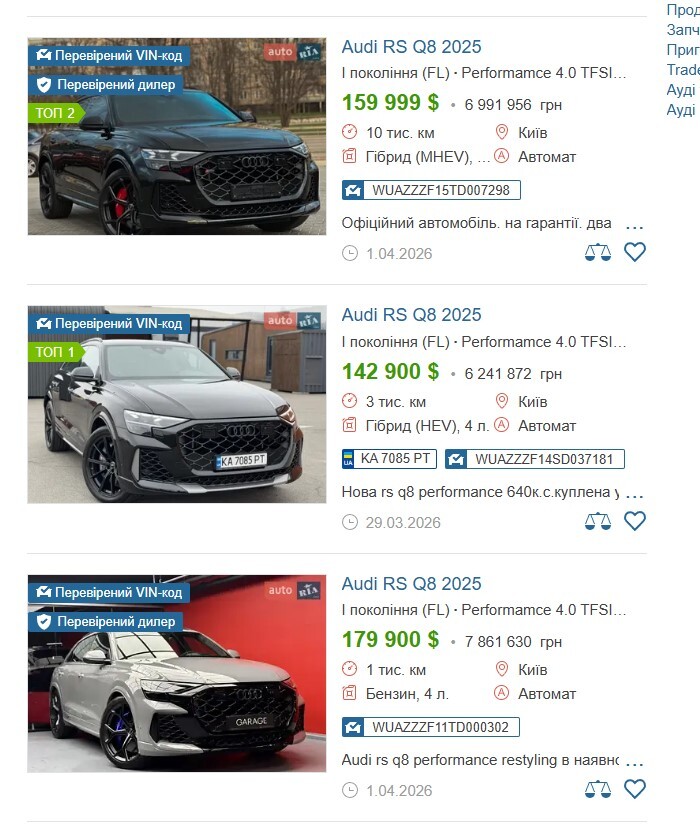Open the first Audi RS Q8 2025 title link
The height and width of the screenshot is (826, 700).
pyautogui.click(x=411, y=47)
